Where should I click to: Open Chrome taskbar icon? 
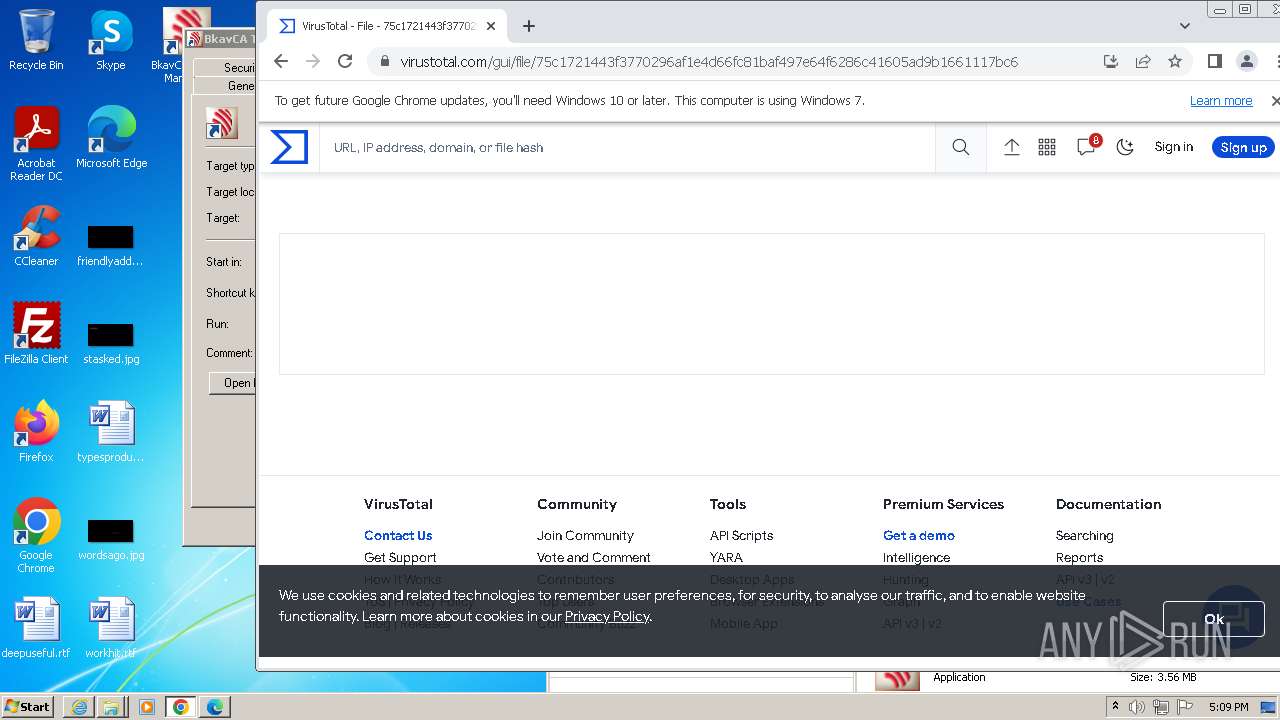click(181, 707)
